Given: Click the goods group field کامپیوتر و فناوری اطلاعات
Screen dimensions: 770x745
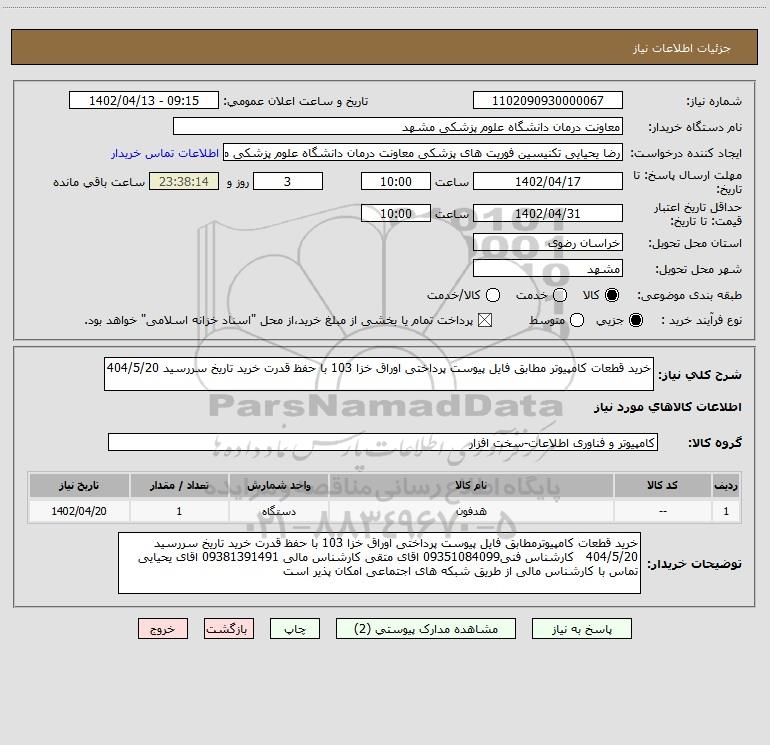Looking at the screenshot, I should pos(383,442).
